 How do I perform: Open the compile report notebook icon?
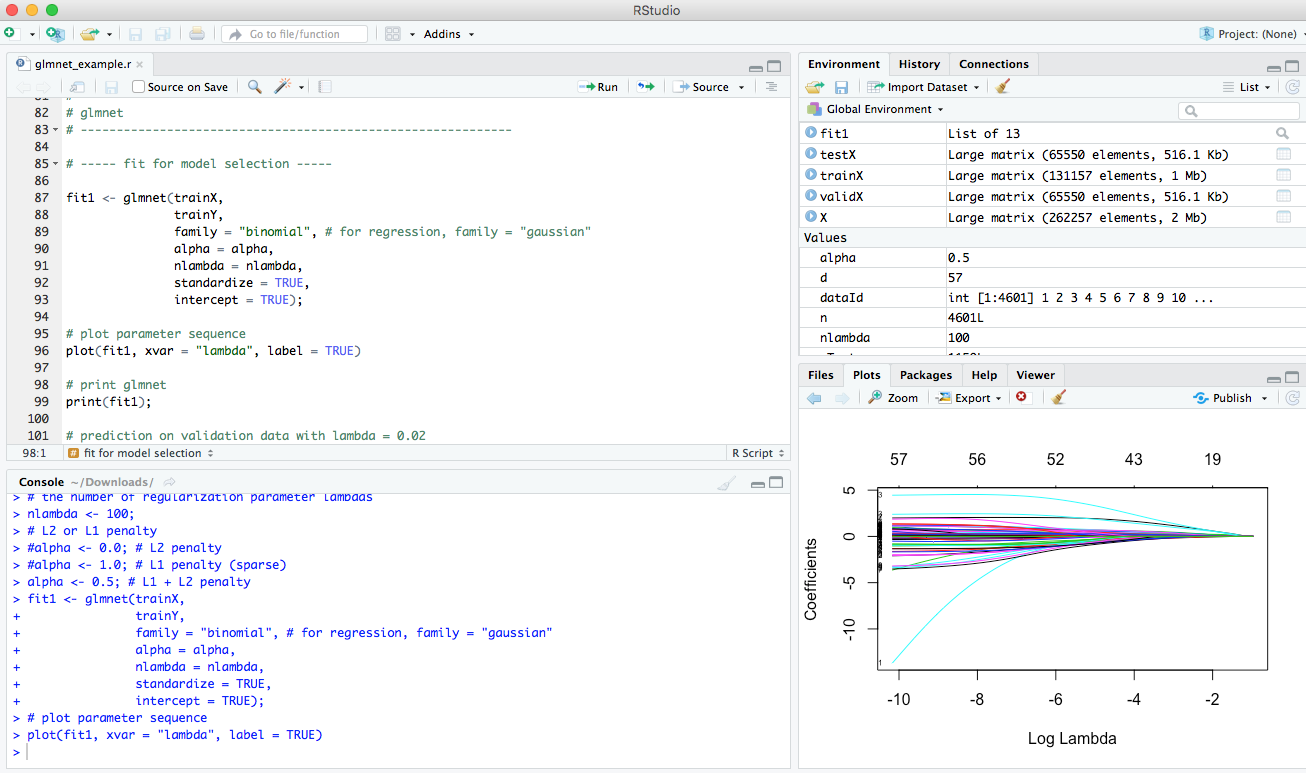point(324,87)
